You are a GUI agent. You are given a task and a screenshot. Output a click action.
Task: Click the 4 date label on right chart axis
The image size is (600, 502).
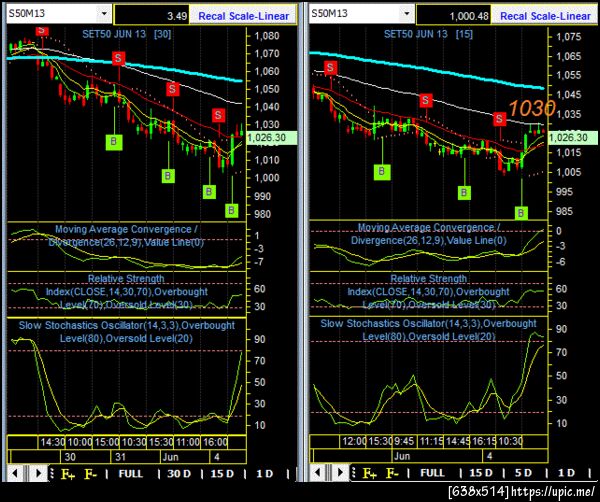pyautogui.click(x=489, y=456)
